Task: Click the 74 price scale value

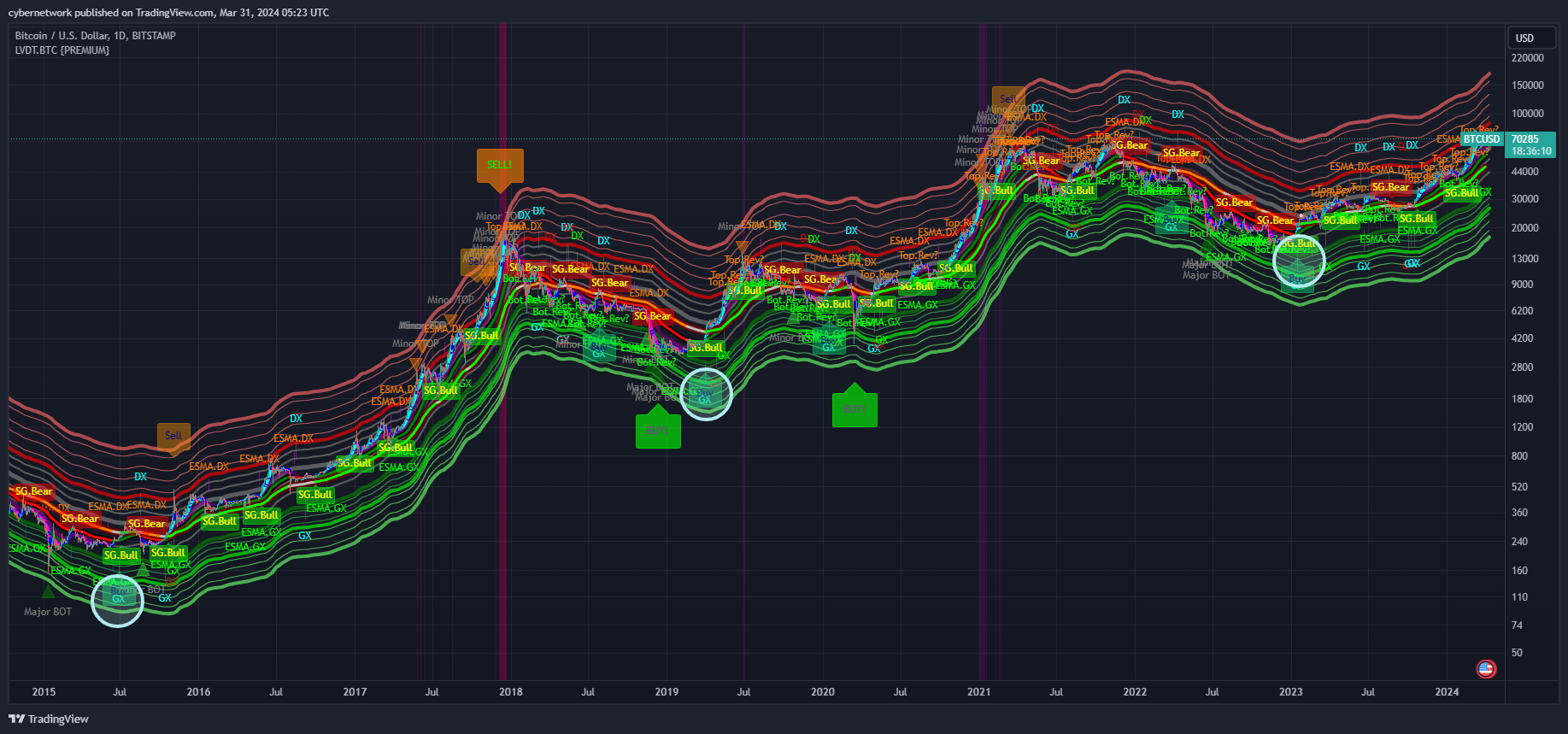Action: click(1517, 625)
